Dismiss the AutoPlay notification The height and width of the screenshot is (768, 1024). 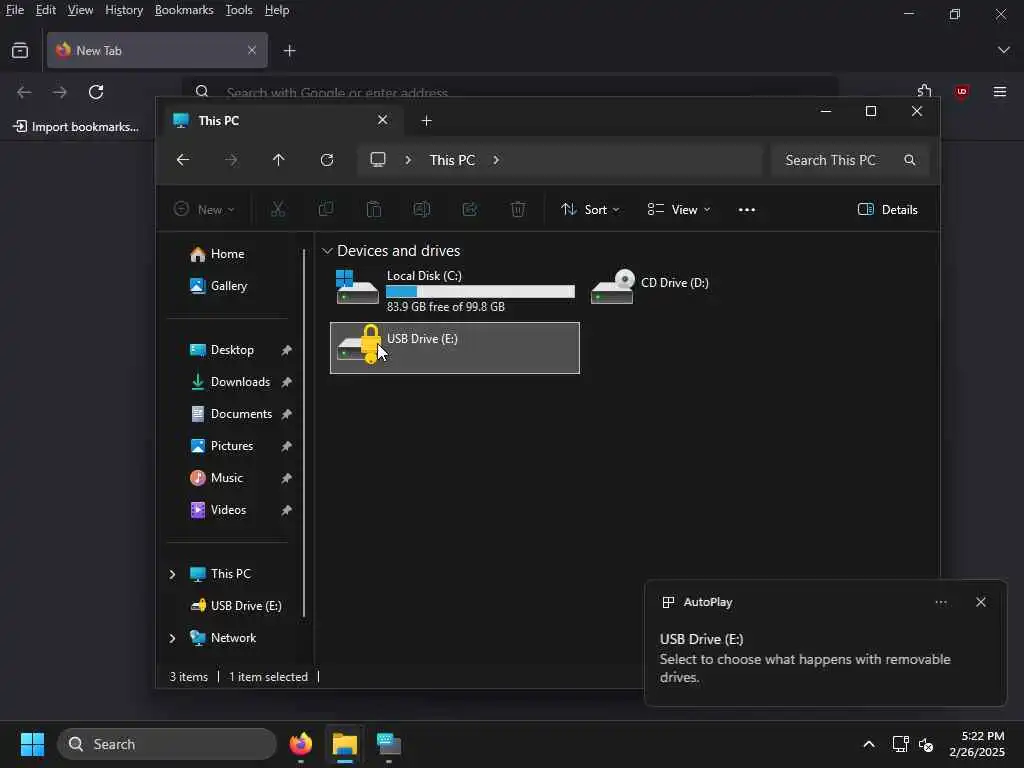981,602
